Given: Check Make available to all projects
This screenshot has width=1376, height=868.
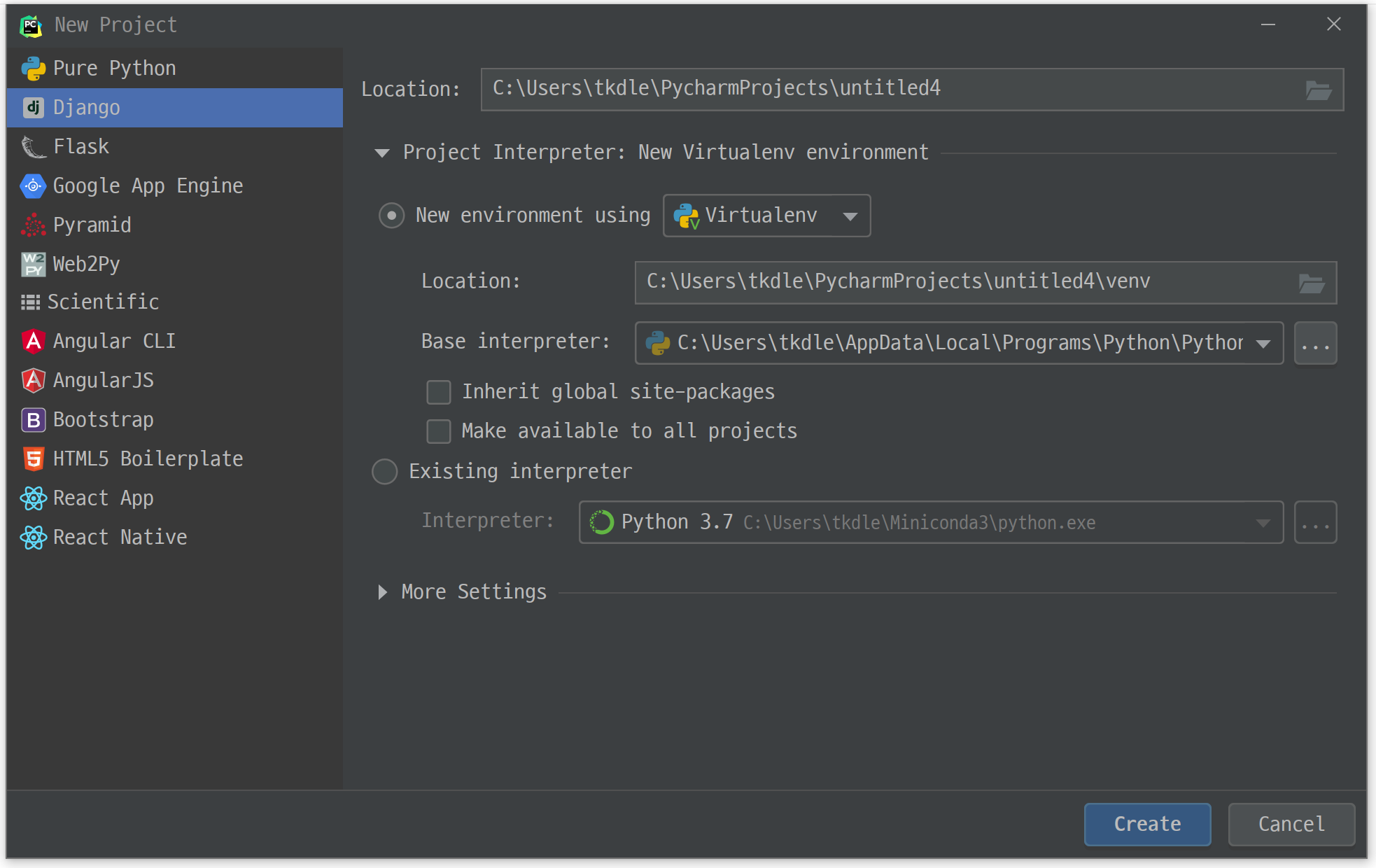Looking at the screenshot, I should (x=439, y=431).
